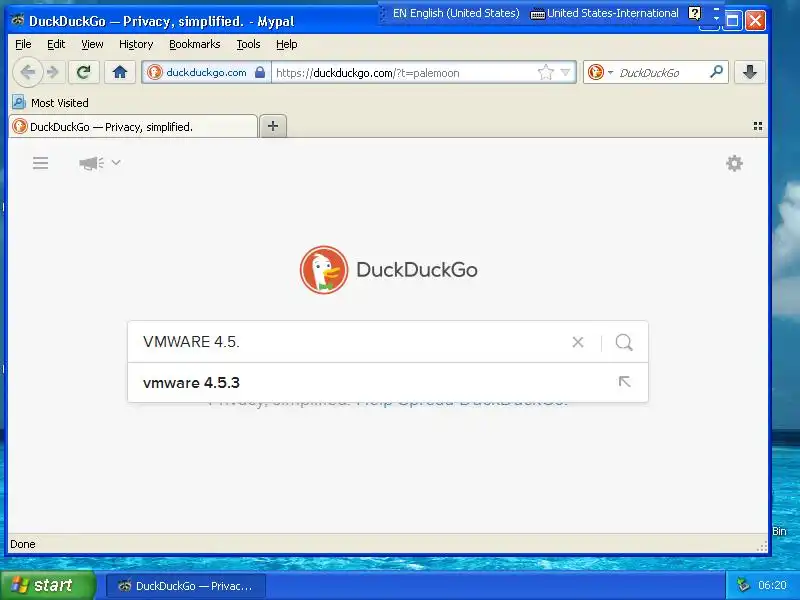800x600 pixels.
Task: Click the United States-International keyboard layout
Action: pos(605,13)
